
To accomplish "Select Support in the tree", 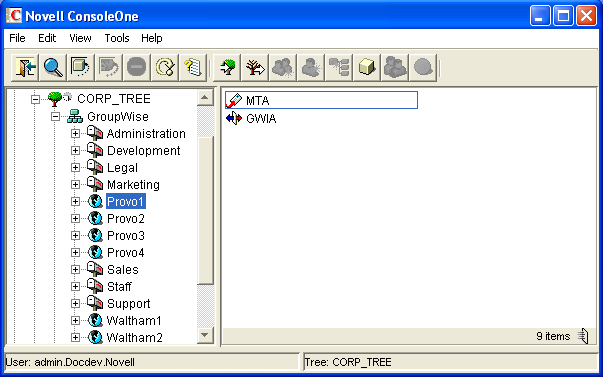I will click(x=128, y=304).
